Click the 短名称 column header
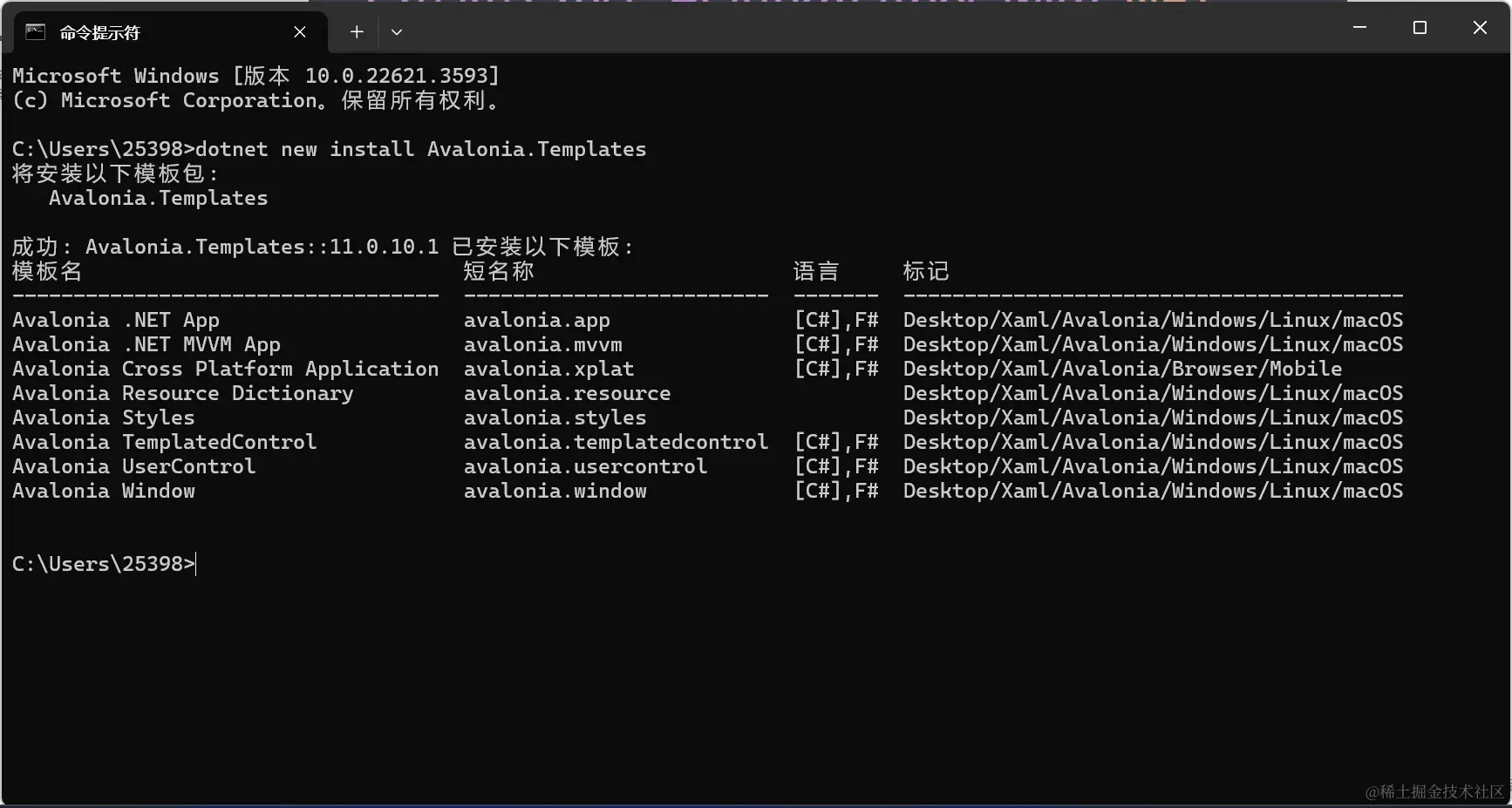 click(x=499, y=271)
